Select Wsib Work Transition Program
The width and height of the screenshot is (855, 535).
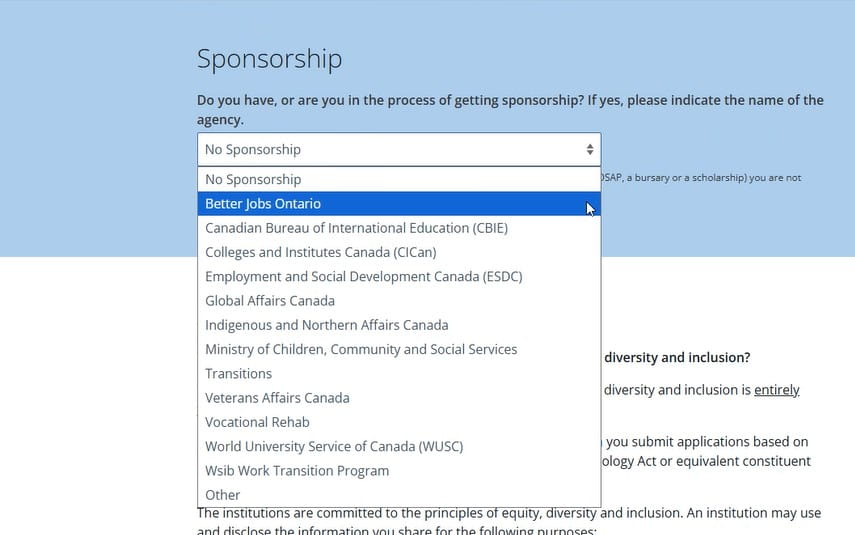point(297,471)
